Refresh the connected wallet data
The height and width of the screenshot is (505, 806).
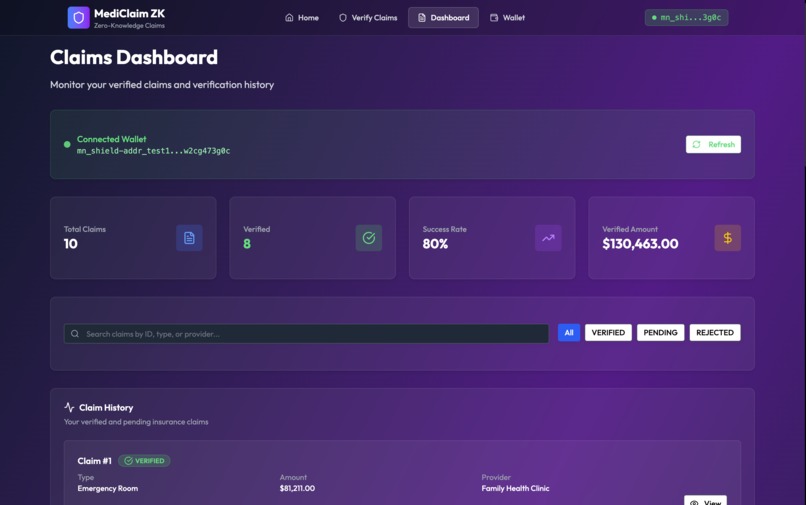click(x=713, y=145)
